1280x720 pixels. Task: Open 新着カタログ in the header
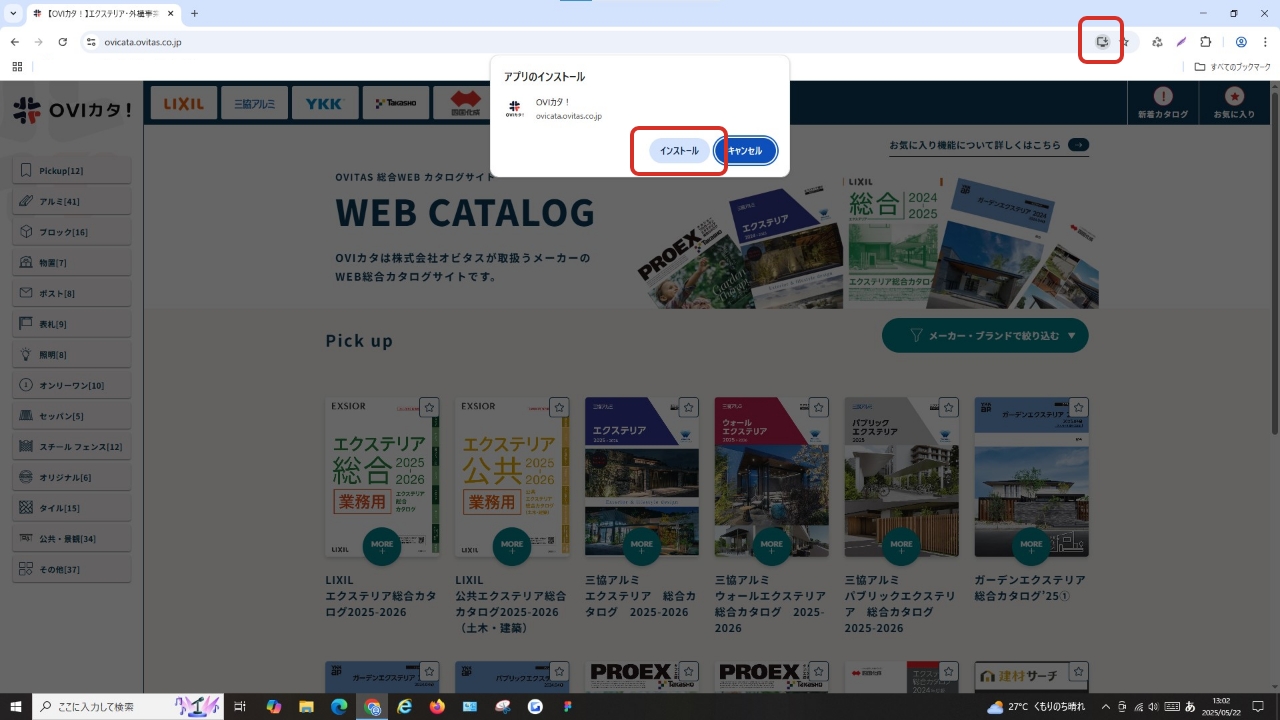(1163, 103)
